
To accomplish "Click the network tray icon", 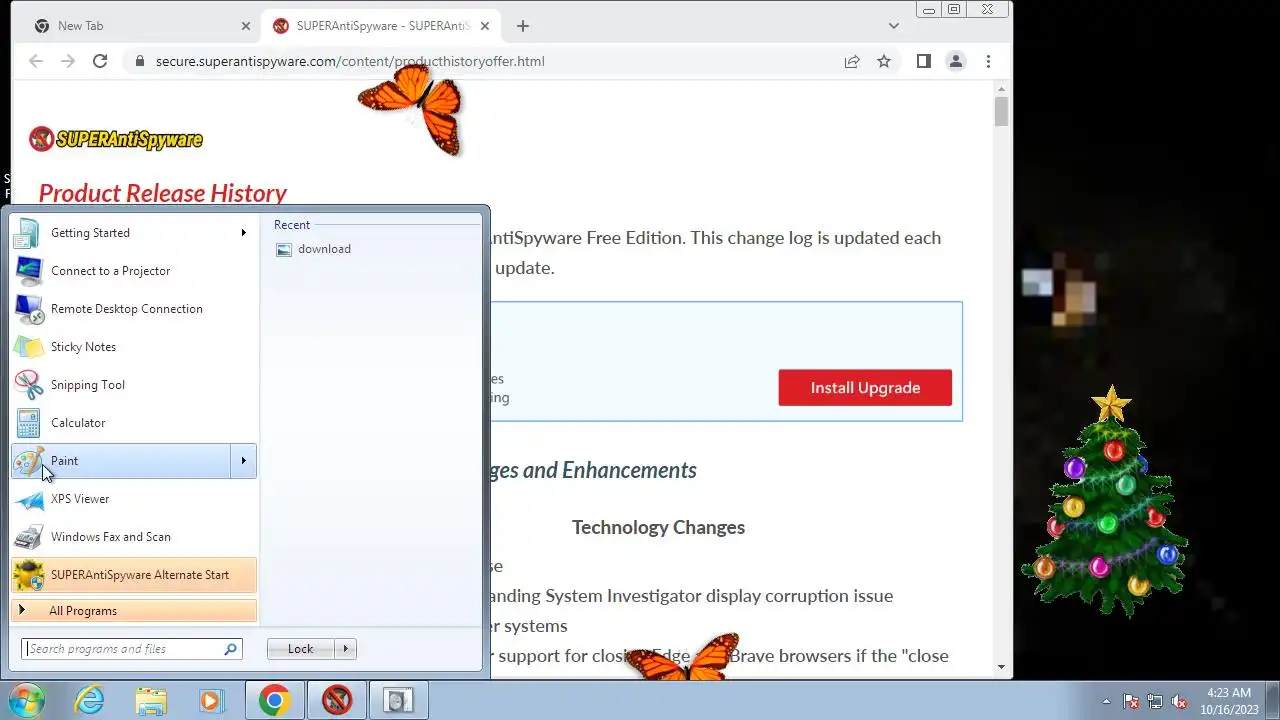I will click(x=1155, y=701).
